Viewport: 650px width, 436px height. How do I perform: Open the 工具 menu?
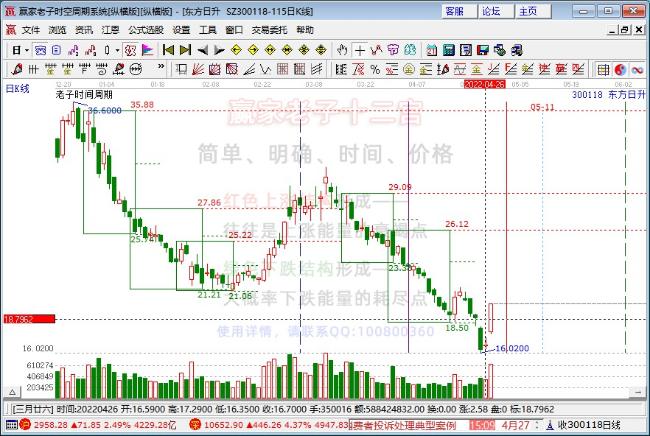pos(208,30)
